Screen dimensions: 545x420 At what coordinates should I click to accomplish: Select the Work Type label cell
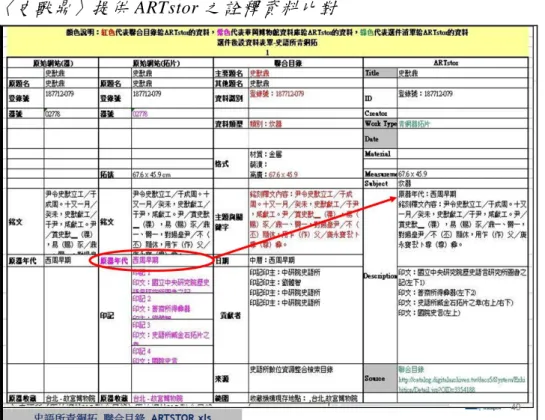coord(381,123)
